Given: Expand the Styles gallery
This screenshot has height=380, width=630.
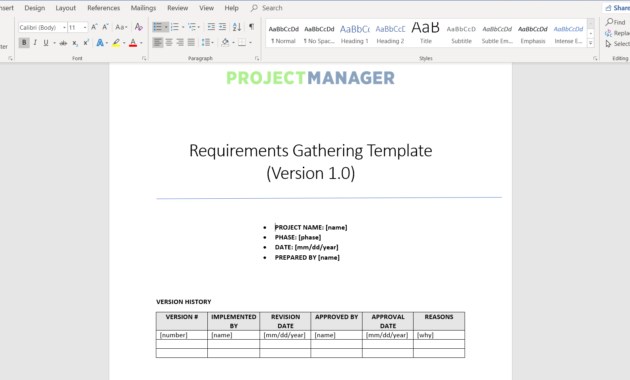Looking at the screenshot, I should (x=591, y=43).
